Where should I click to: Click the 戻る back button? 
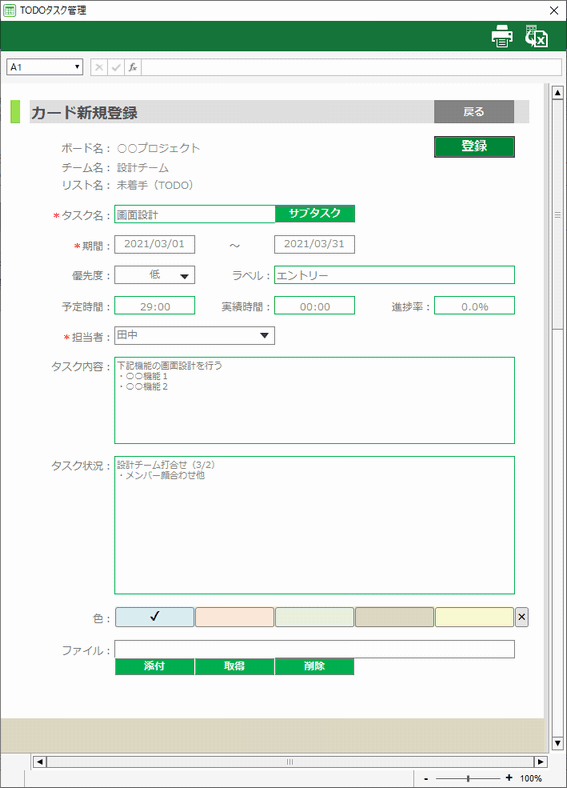coord(474,112)
